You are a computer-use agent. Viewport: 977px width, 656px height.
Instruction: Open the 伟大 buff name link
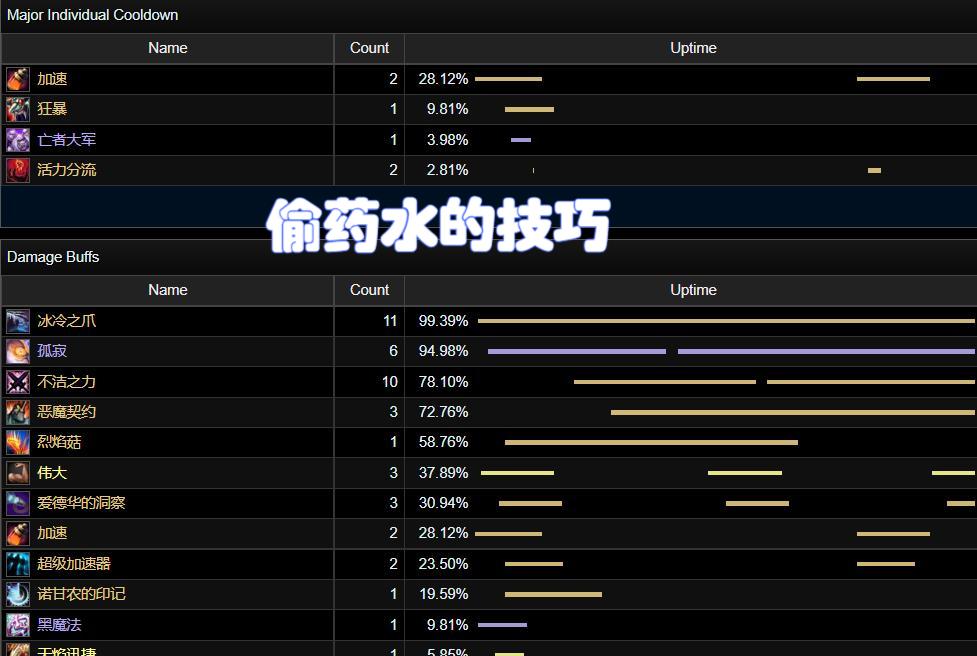[52, 473]
